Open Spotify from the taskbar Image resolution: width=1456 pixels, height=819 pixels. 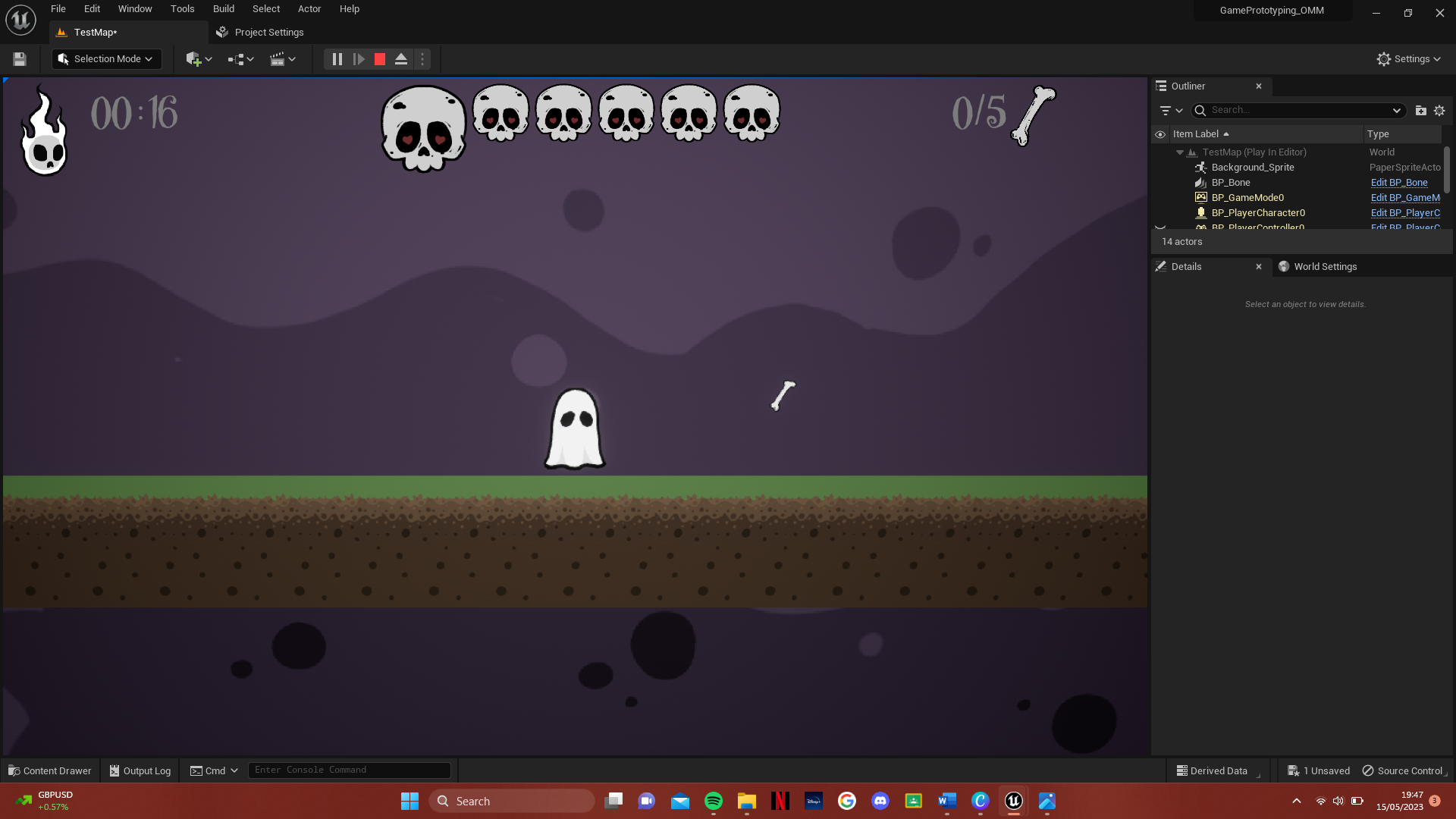[714, 801]
